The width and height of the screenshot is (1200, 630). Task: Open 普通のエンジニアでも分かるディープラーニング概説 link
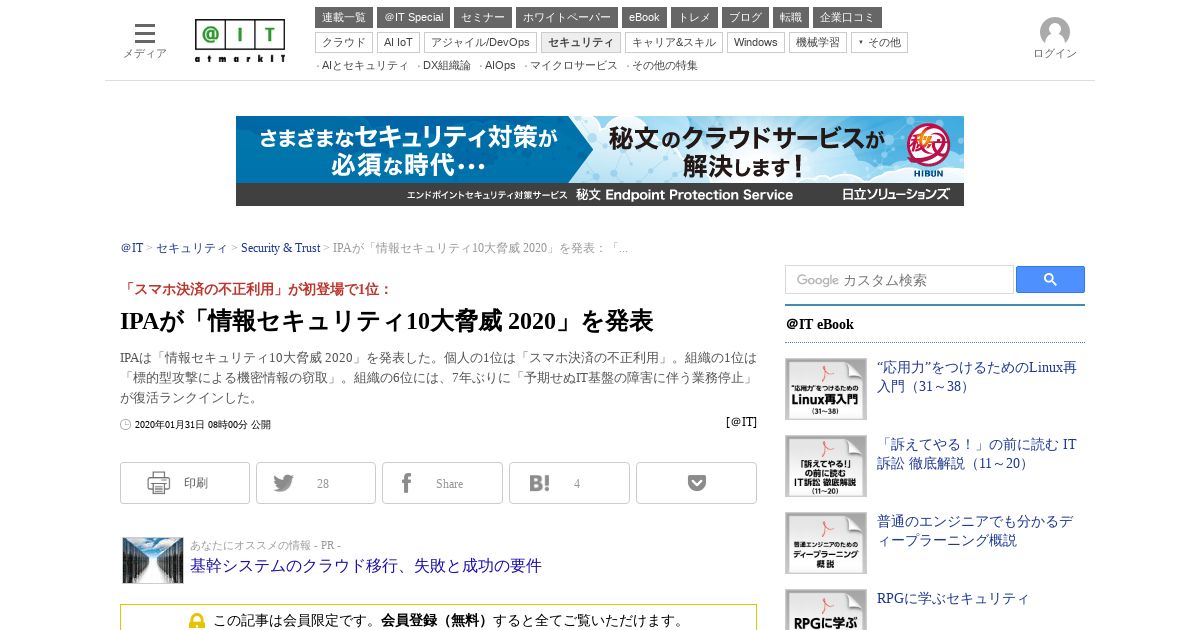pos(975,531)
